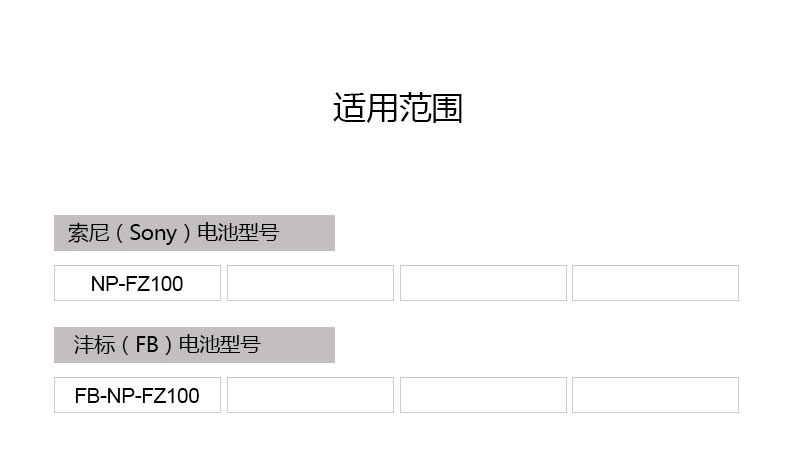Click the third cell in Sony row
This screenshot has height=469, width=790.
pyautogui.click(x=483, y=283)
